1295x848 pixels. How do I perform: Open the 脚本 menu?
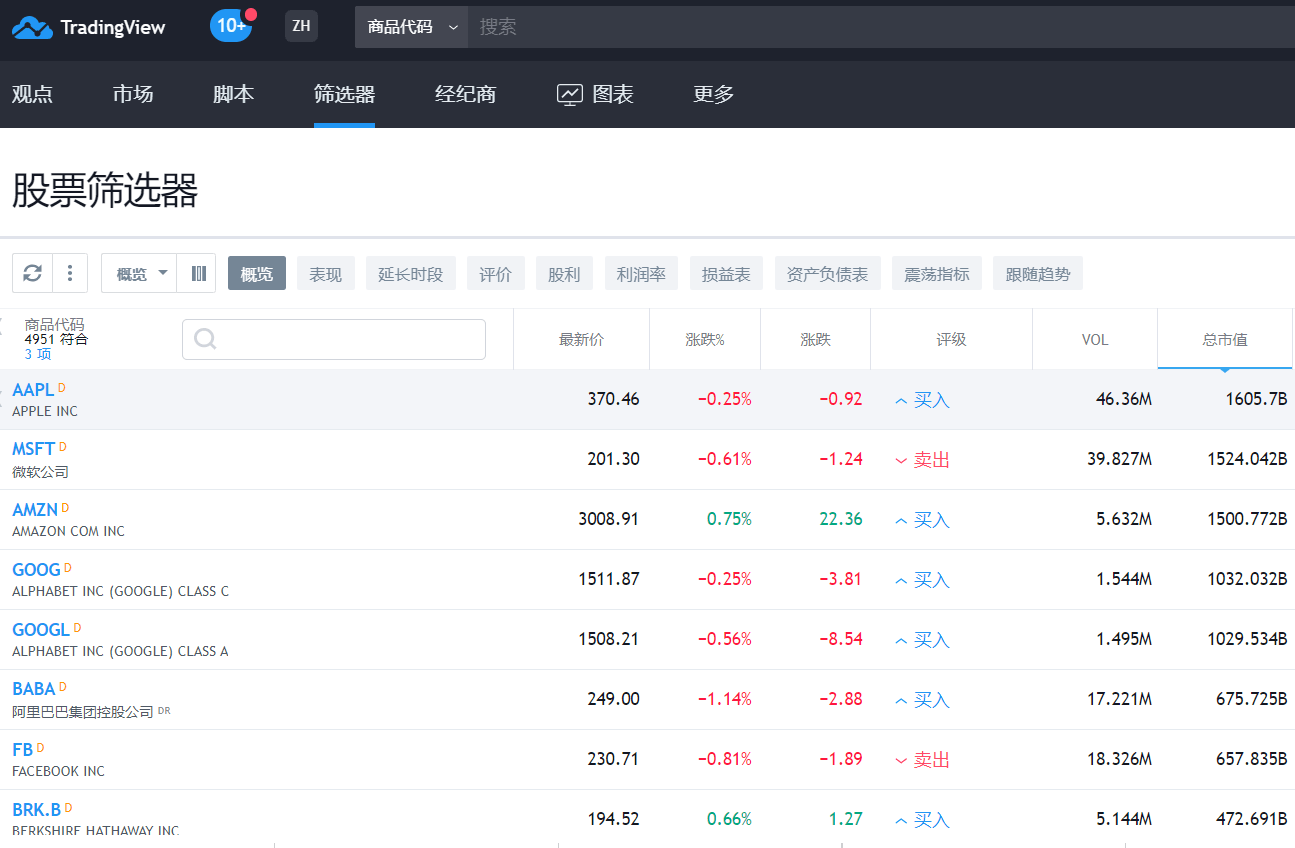coord(233,94)
